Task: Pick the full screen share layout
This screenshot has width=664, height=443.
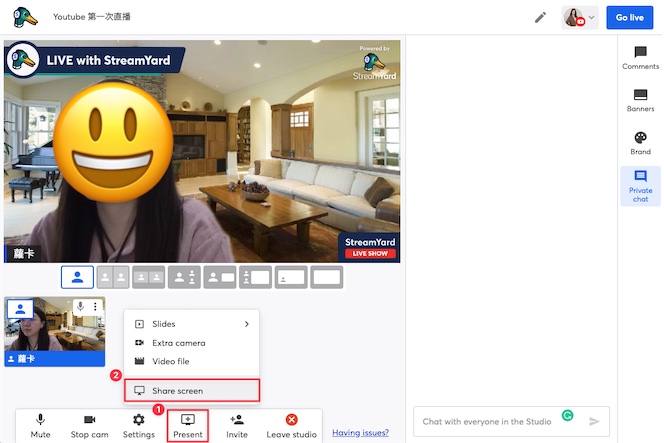Action: click(x=326, y=277)
